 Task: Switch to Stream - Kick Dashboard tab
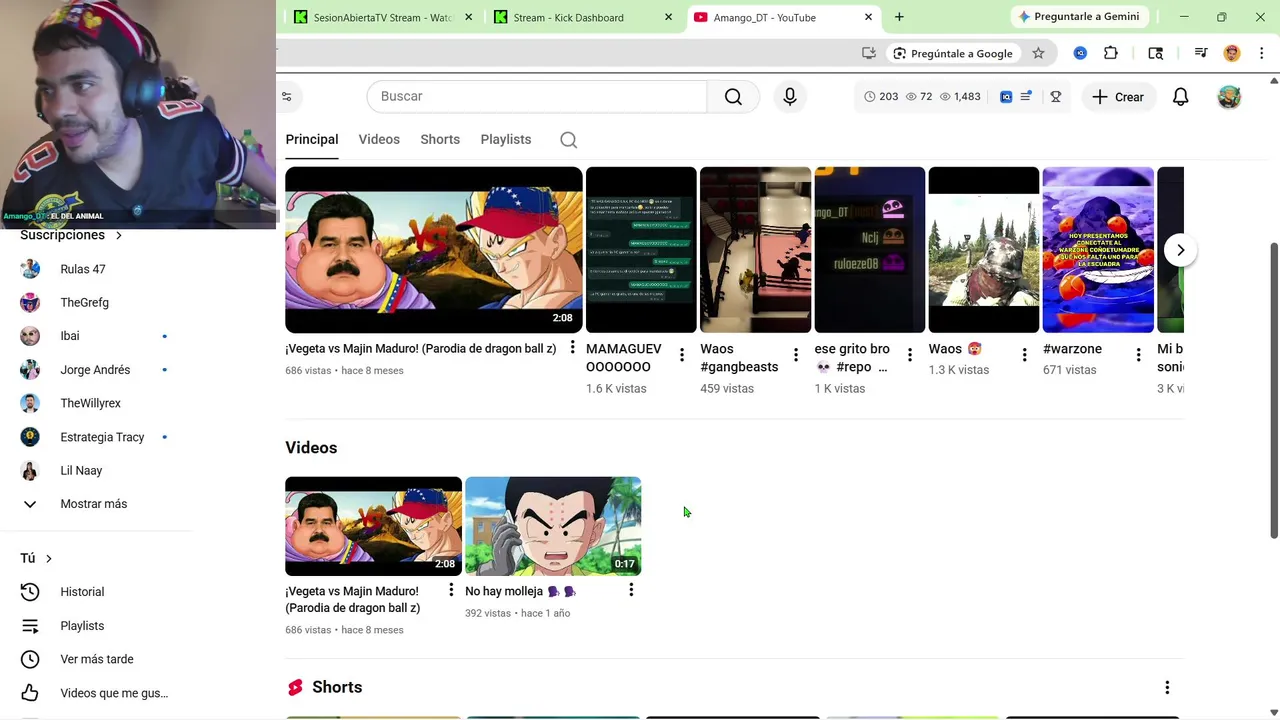(583, 17)
